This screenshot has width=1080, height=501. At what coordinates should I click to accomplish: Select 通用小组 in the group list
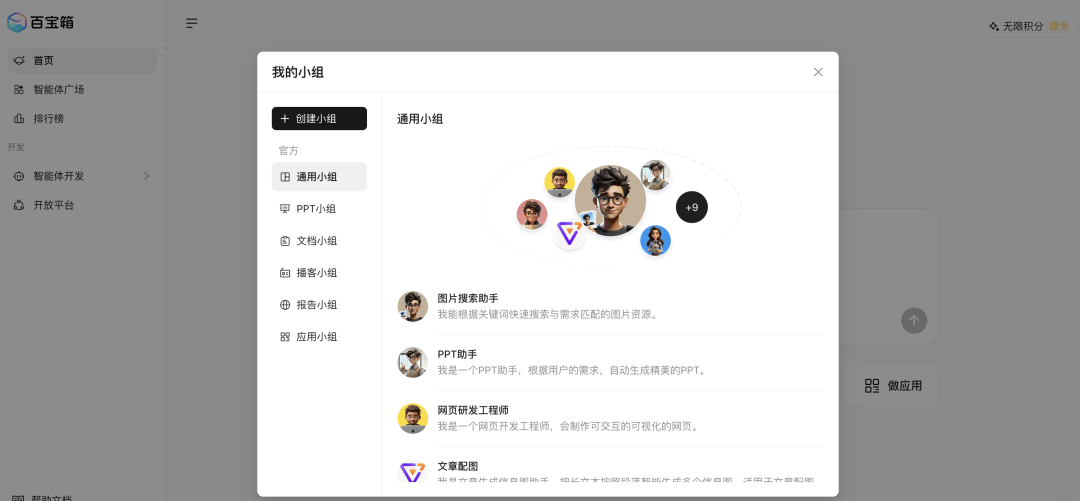coord(319,176)
